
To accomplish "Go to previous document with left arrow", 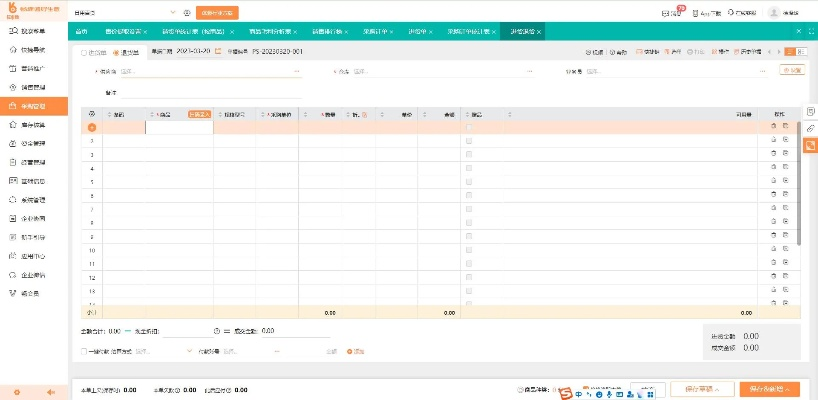I will 769,52.
